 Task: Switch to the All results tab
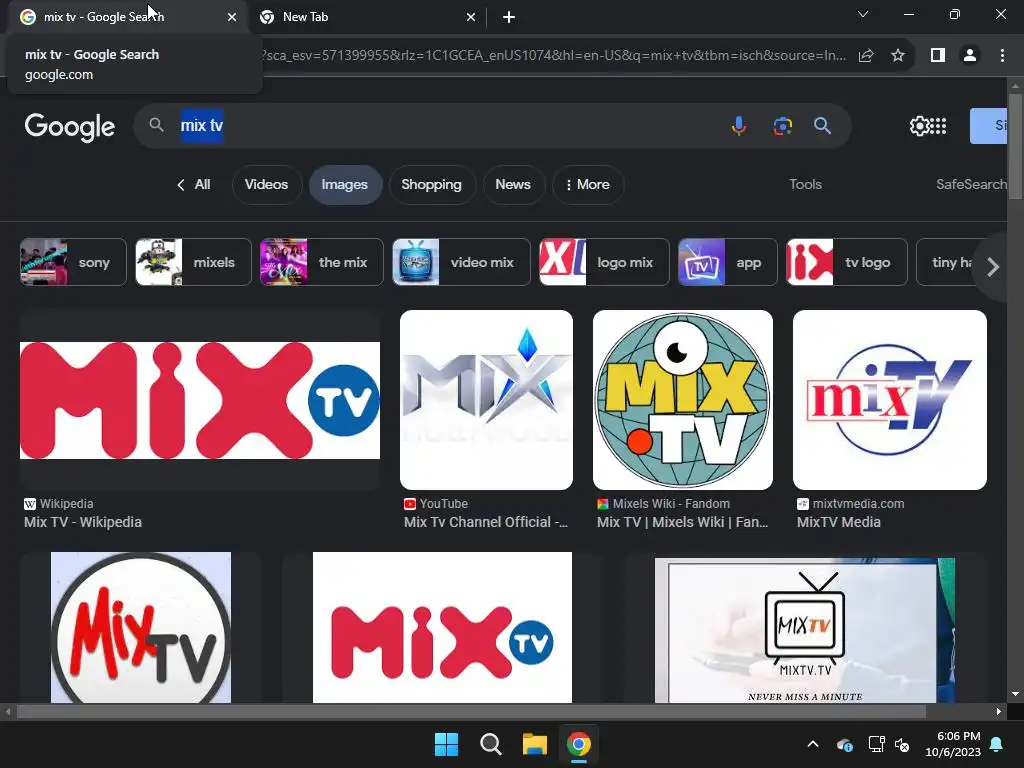(x=194, y=185)
